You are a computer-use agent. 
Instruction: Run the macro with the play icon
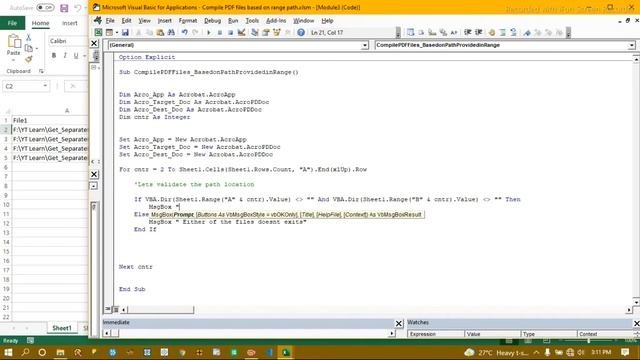pos(209,32)
